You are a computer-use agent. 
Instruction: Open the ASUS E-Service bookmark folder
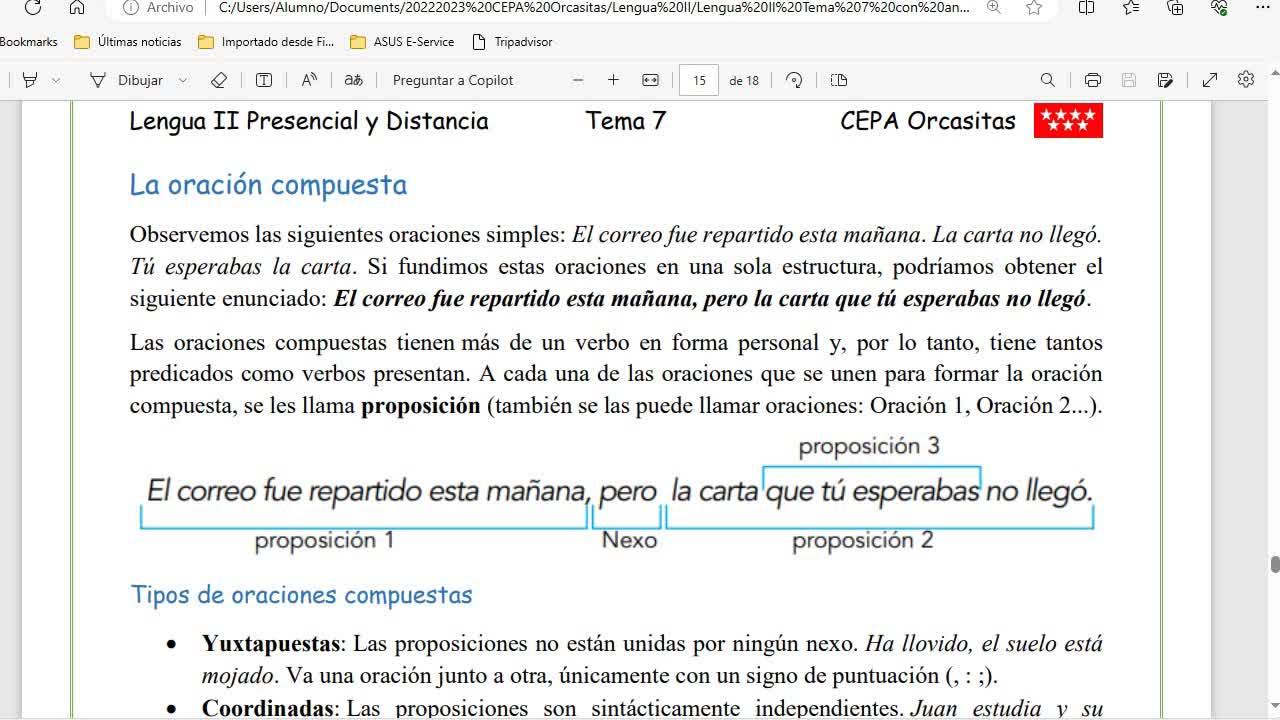click(402, 42)
